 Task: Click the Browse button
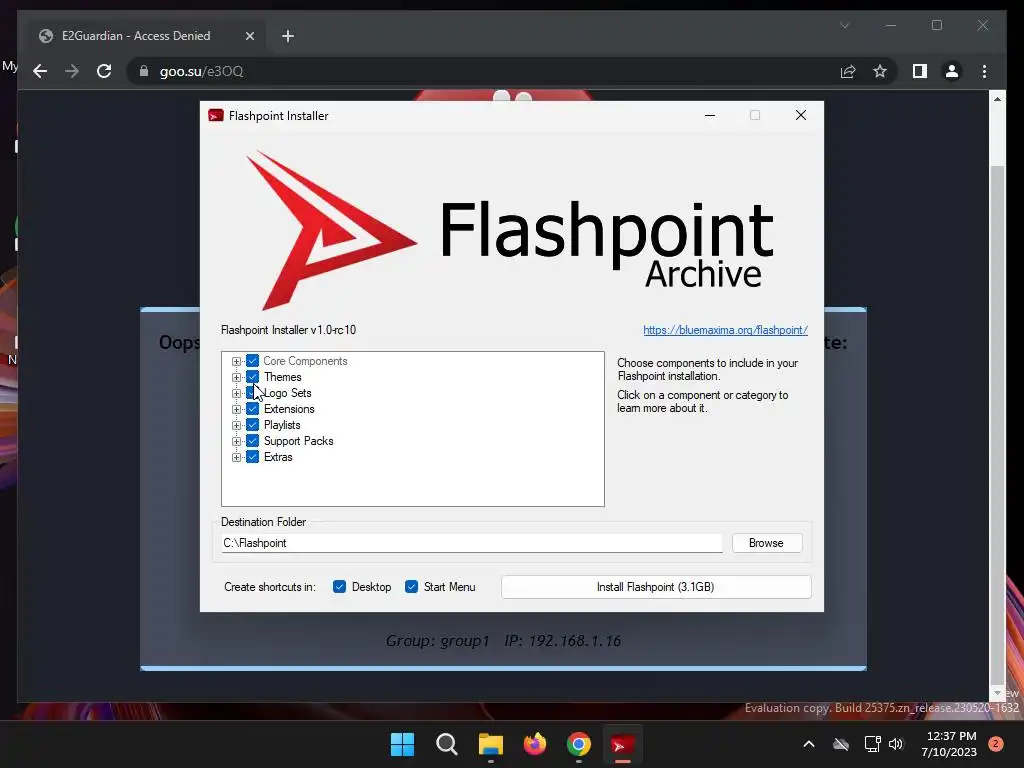[767, 543]
